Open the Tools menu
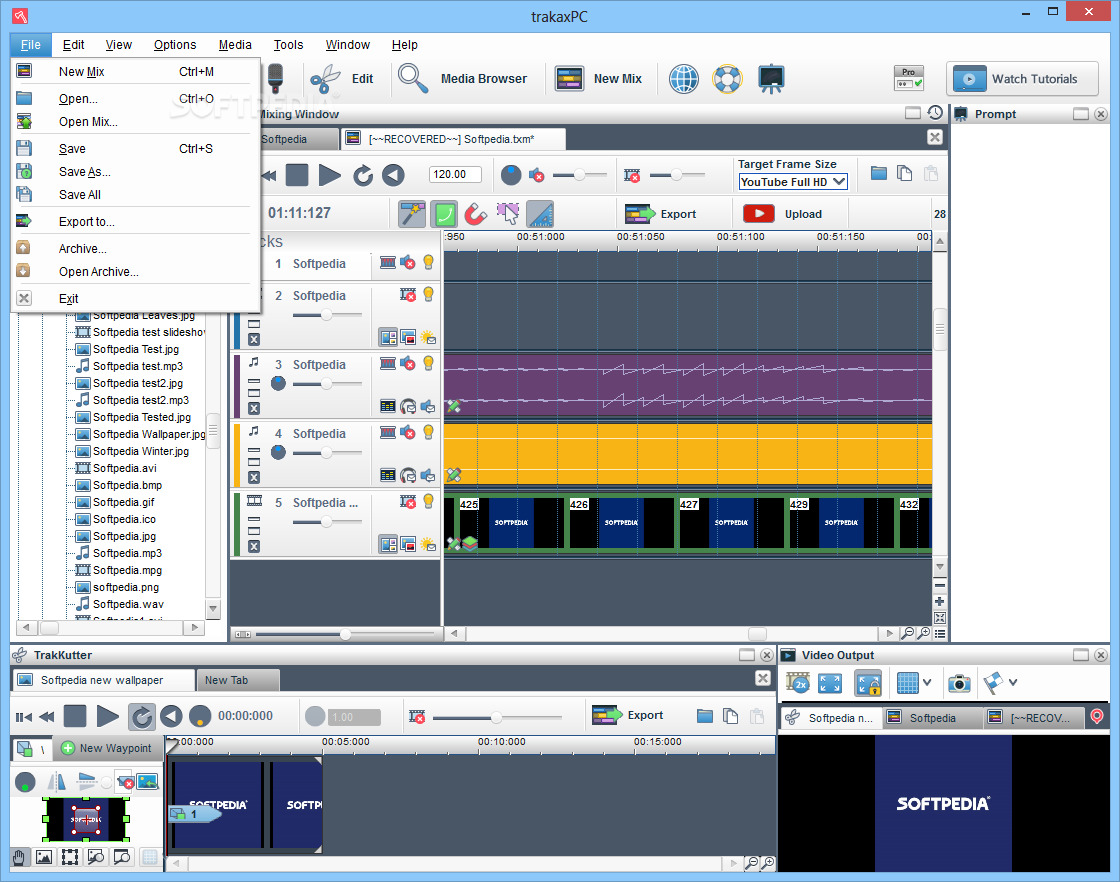Viewport: 1120px width, 882px height. point(289,44)
